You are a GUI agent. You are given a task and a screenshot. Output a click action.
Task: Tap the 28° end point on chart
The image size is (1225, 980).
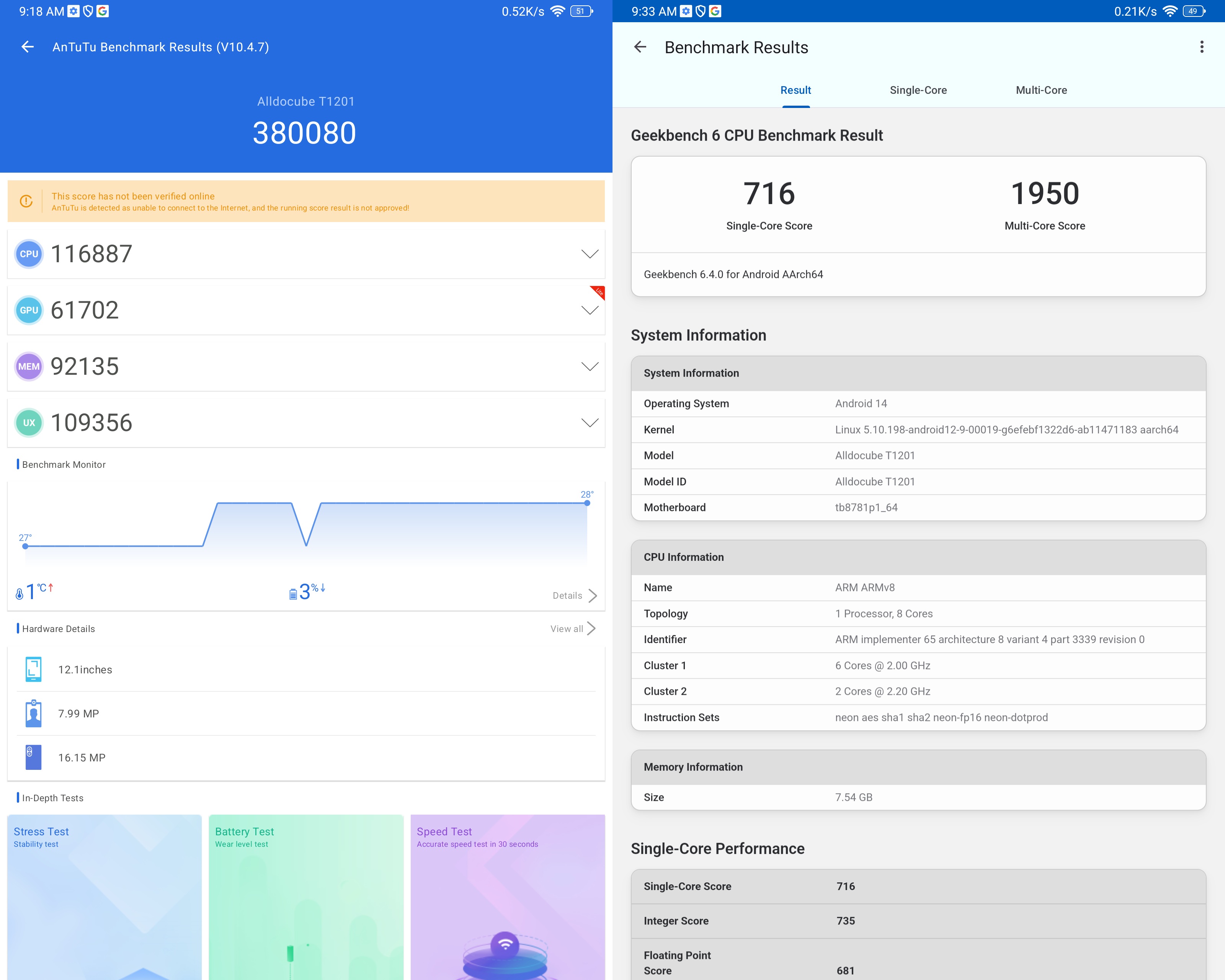pyautogui.click(x=587, y=503)
